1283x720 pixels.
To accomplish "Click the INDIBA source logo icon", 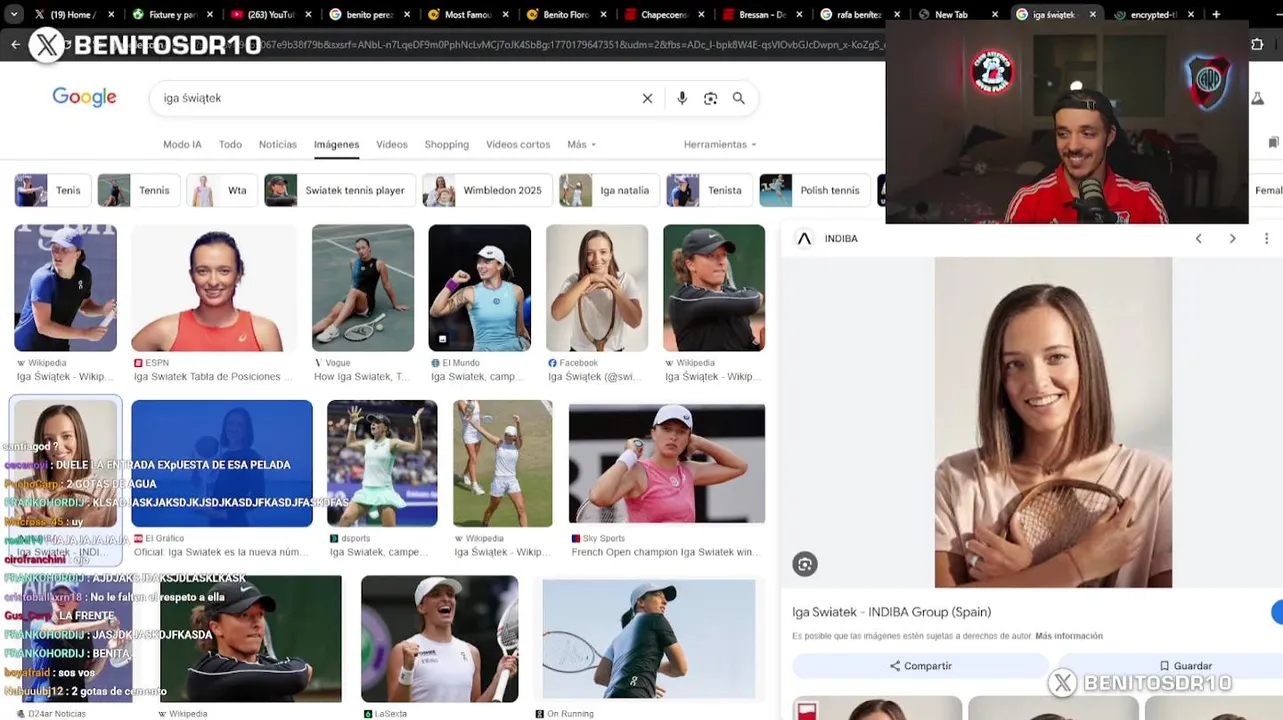I will [x=804, y=238].
